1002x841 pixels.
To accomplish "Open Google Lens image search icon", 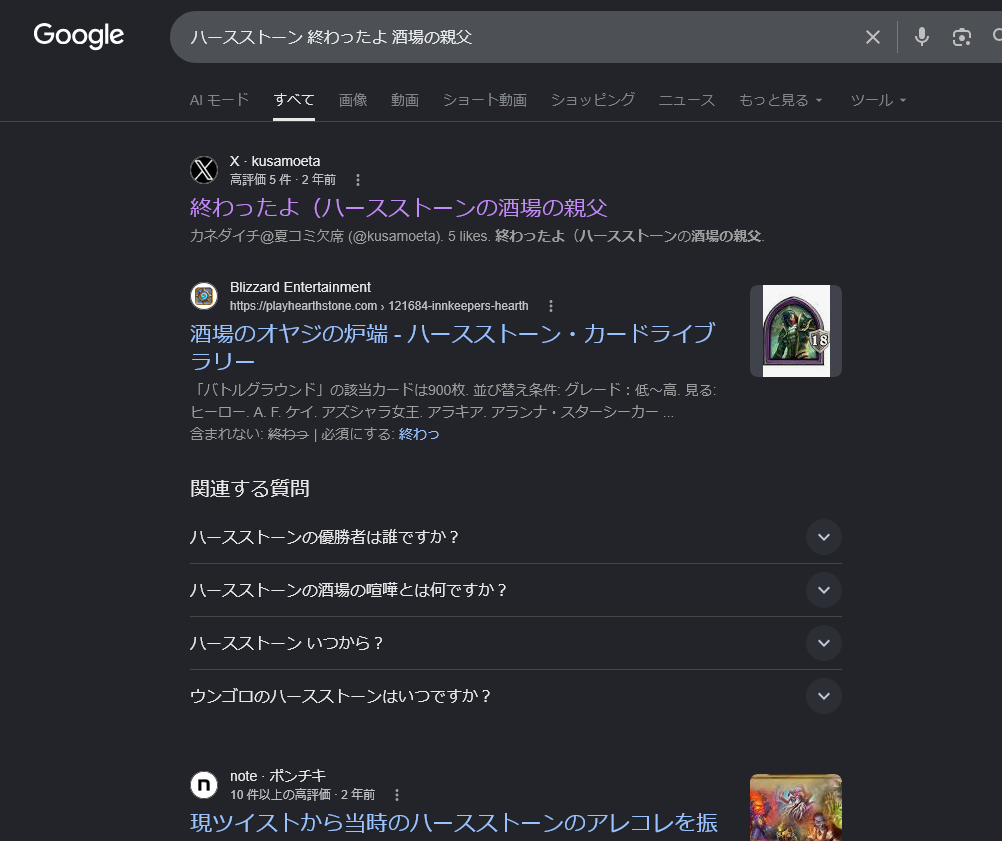I will (961, 37).
